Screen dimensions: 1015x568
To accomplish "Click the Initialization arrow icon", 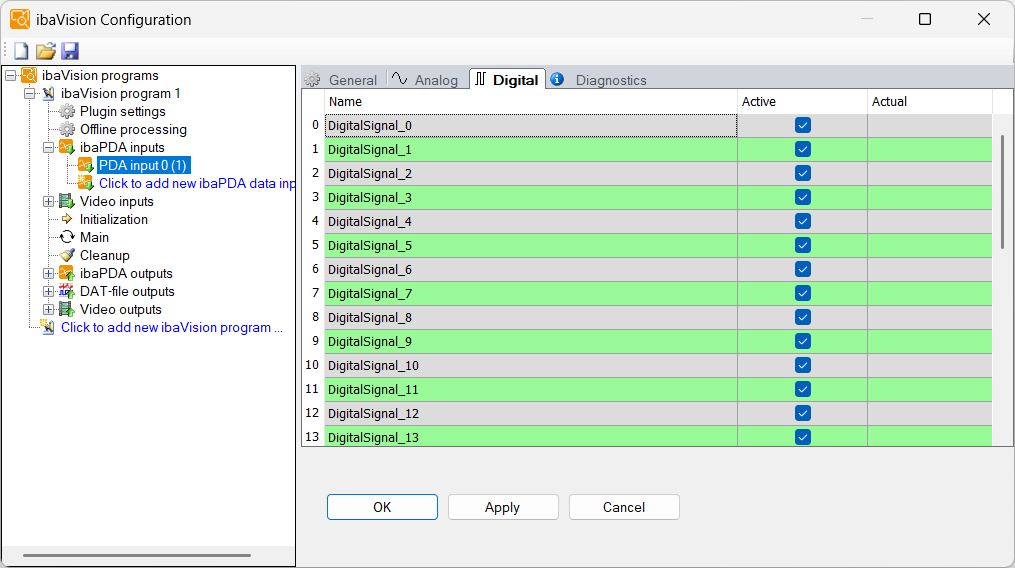I will point(67,219).
